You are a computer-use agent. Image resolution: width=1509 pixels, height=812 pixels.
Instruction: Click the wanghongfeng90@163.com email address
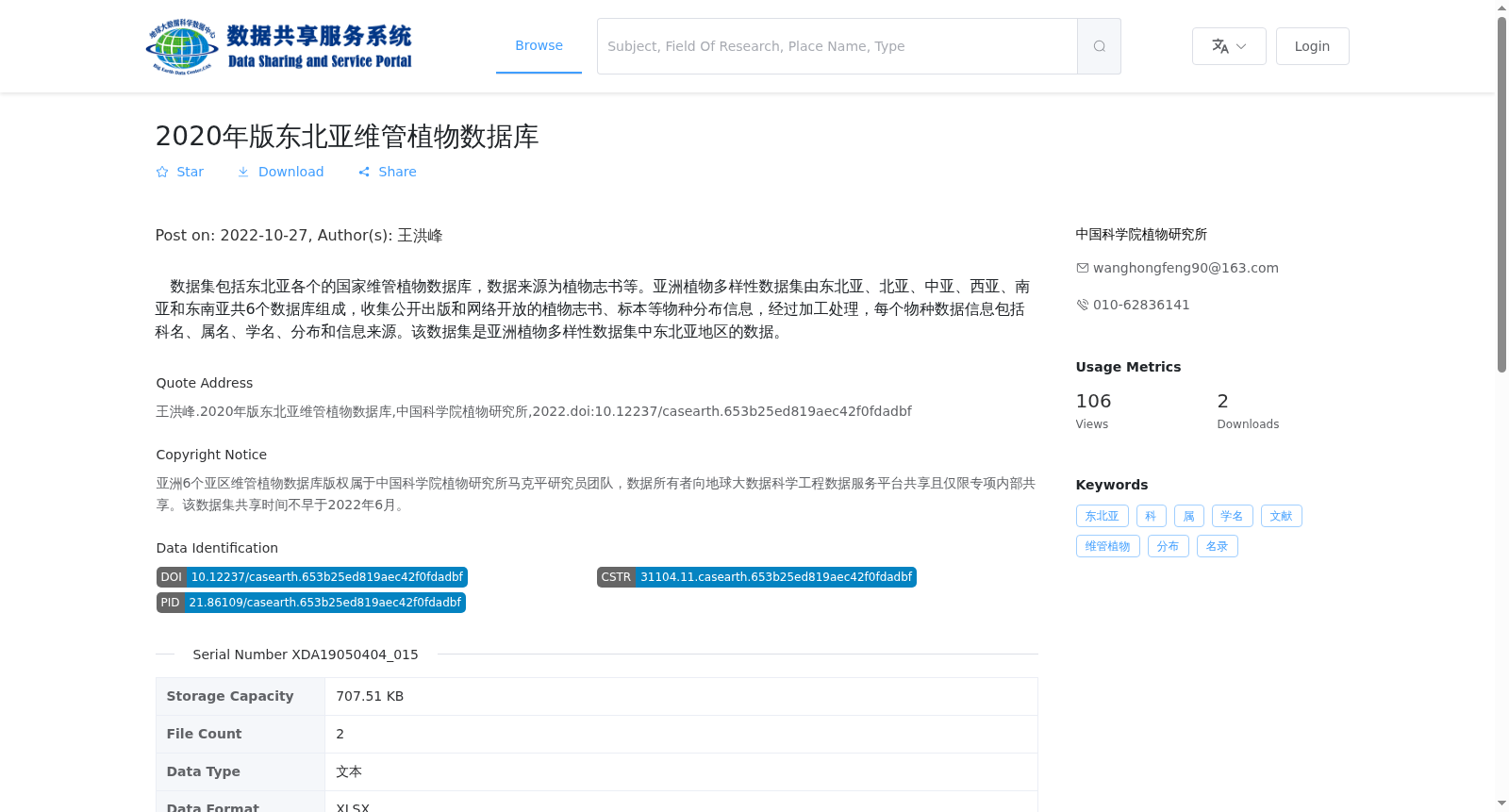point(1186,268)
